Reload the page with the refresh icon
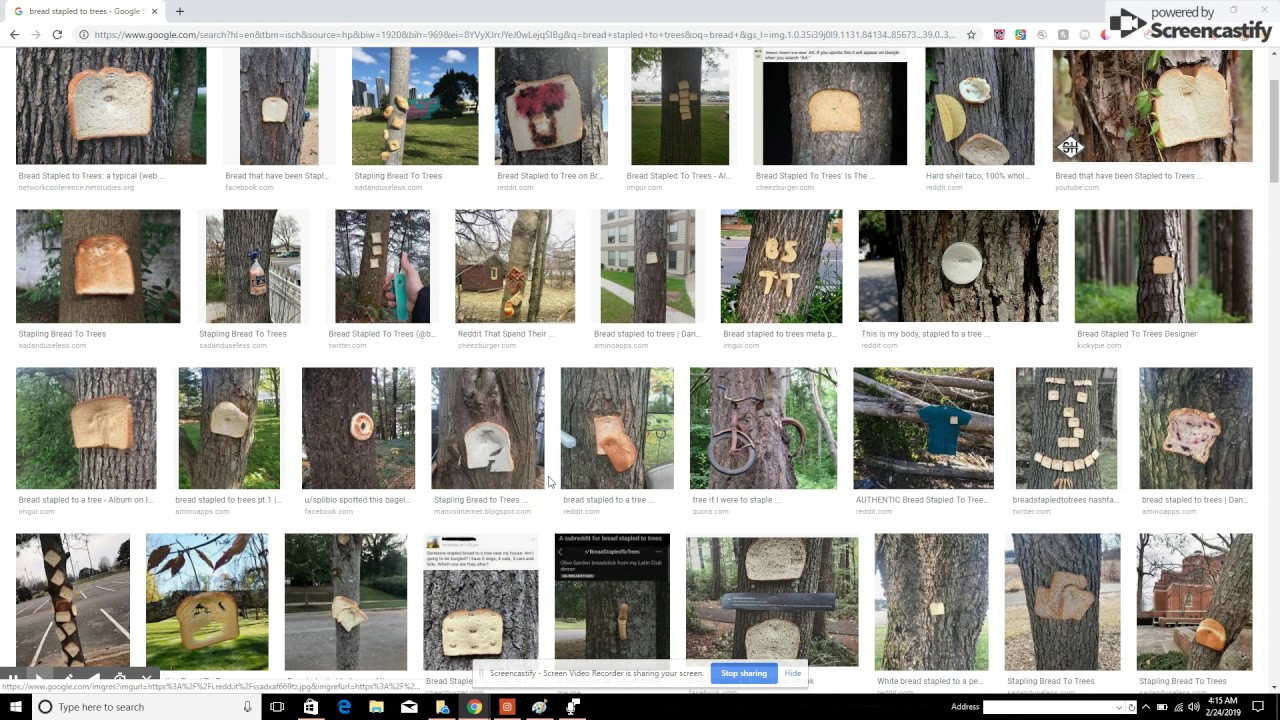This screenshot has height=720, width=1280. (x=57, y=34)
